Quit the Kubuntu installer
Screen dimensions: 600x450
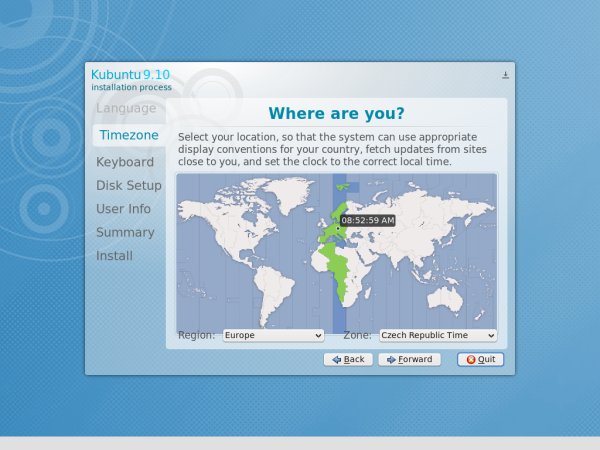pos(481,359)
